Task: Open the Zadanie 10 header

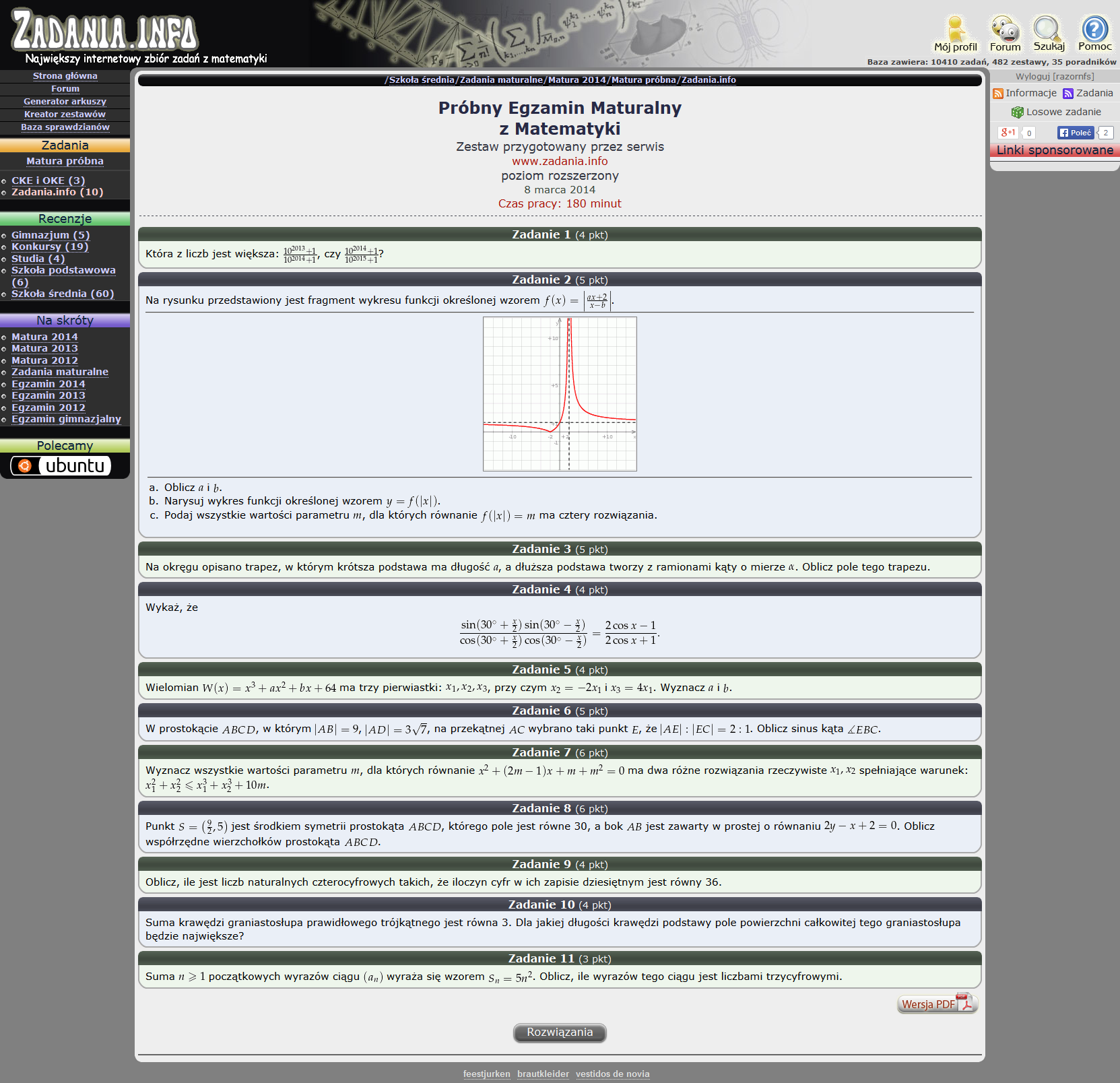Action: pyautogui.click(x=560, y=905)
